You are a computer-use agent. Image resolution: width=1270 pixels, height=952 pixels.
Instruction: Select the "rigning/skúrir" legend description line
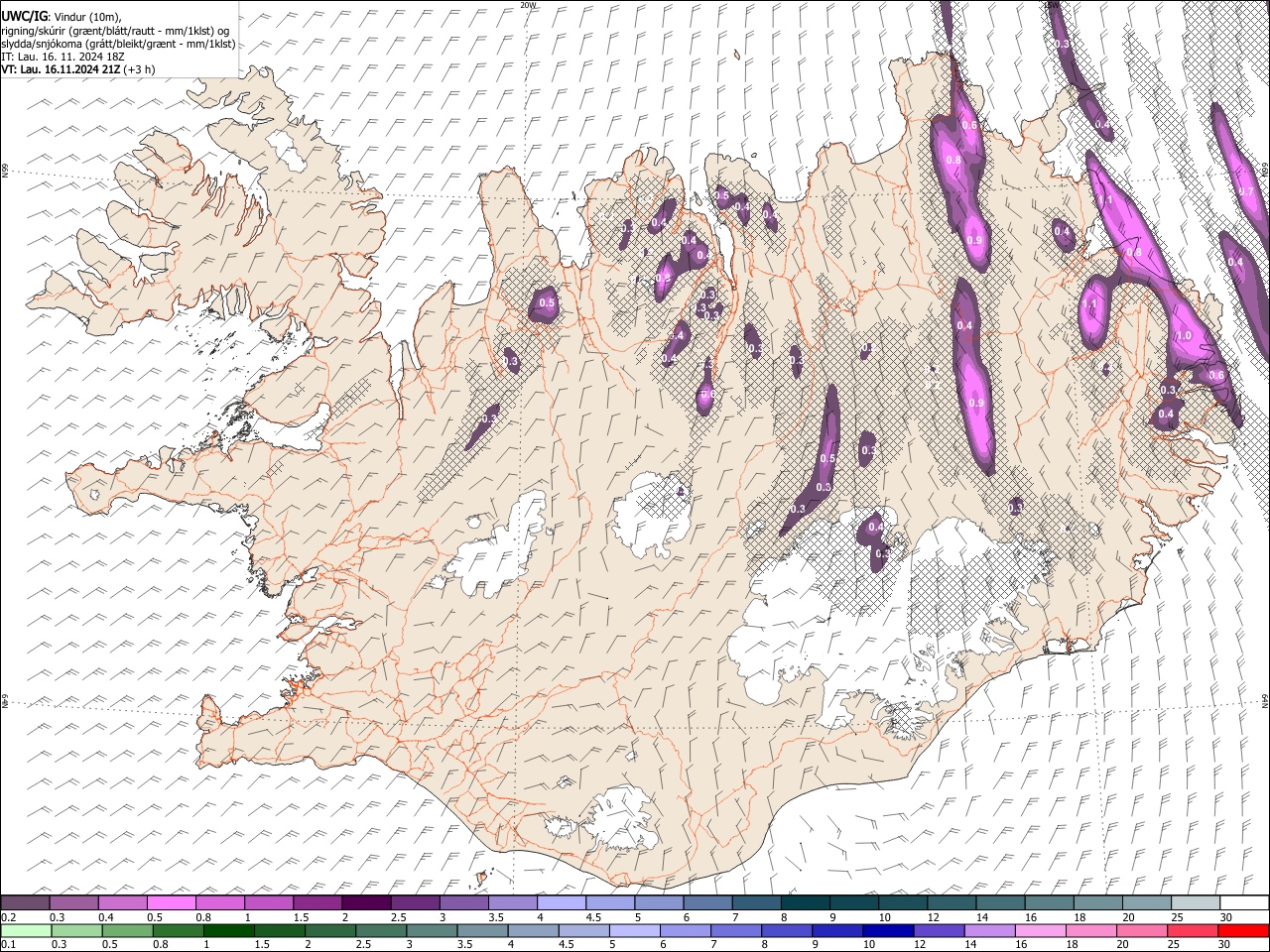click(x=115, y=30)
